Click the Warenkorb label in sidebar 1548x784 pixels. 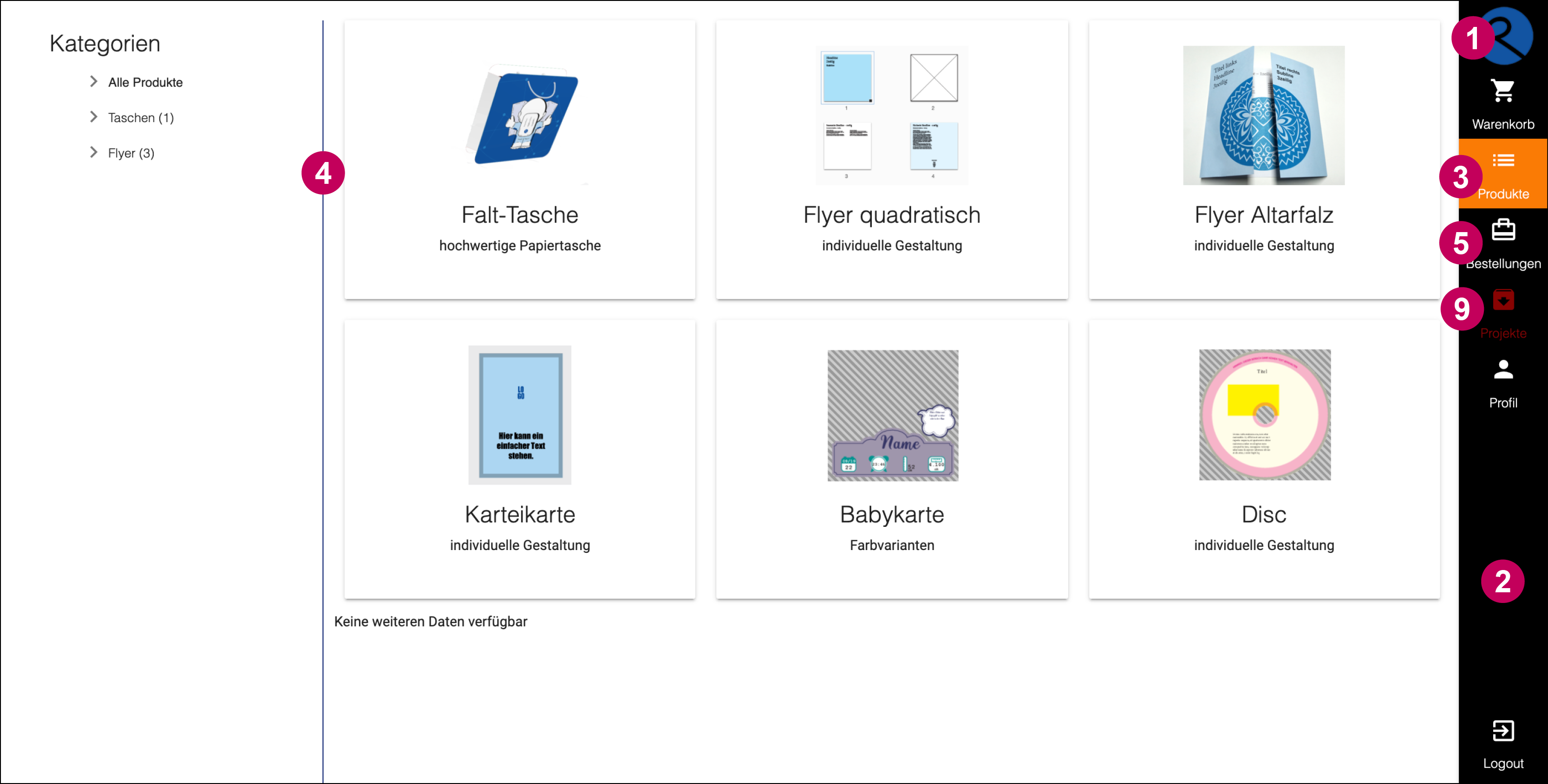(1503, 124)
